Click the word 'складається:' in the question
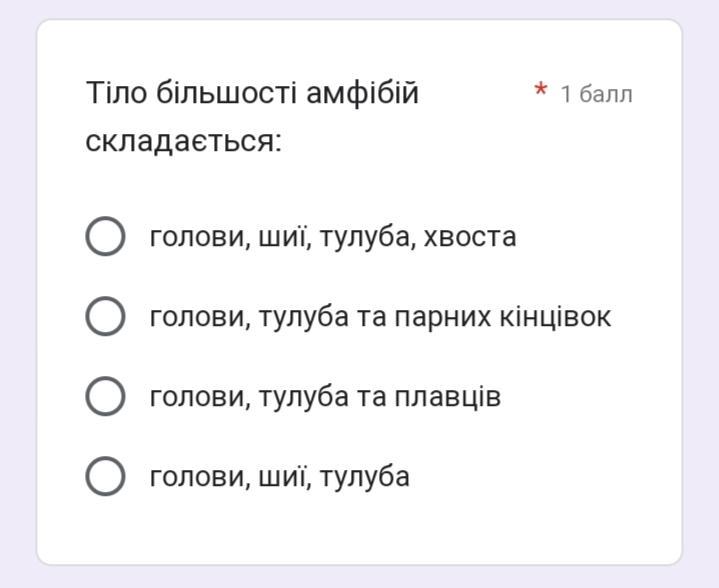The width and height of the screenshot is (719, 588). (x=183, y=141)
